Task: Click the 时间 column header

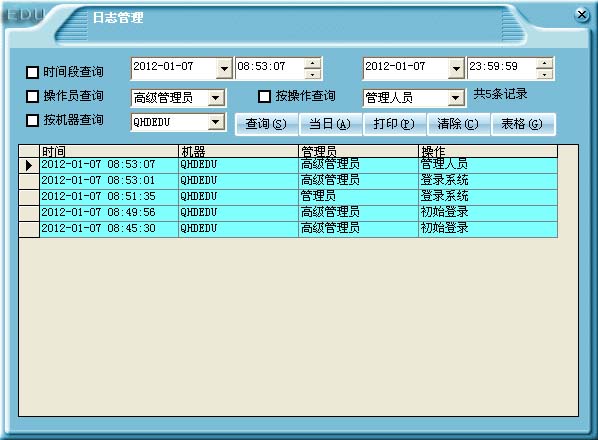Action: (x=109, y=151)
